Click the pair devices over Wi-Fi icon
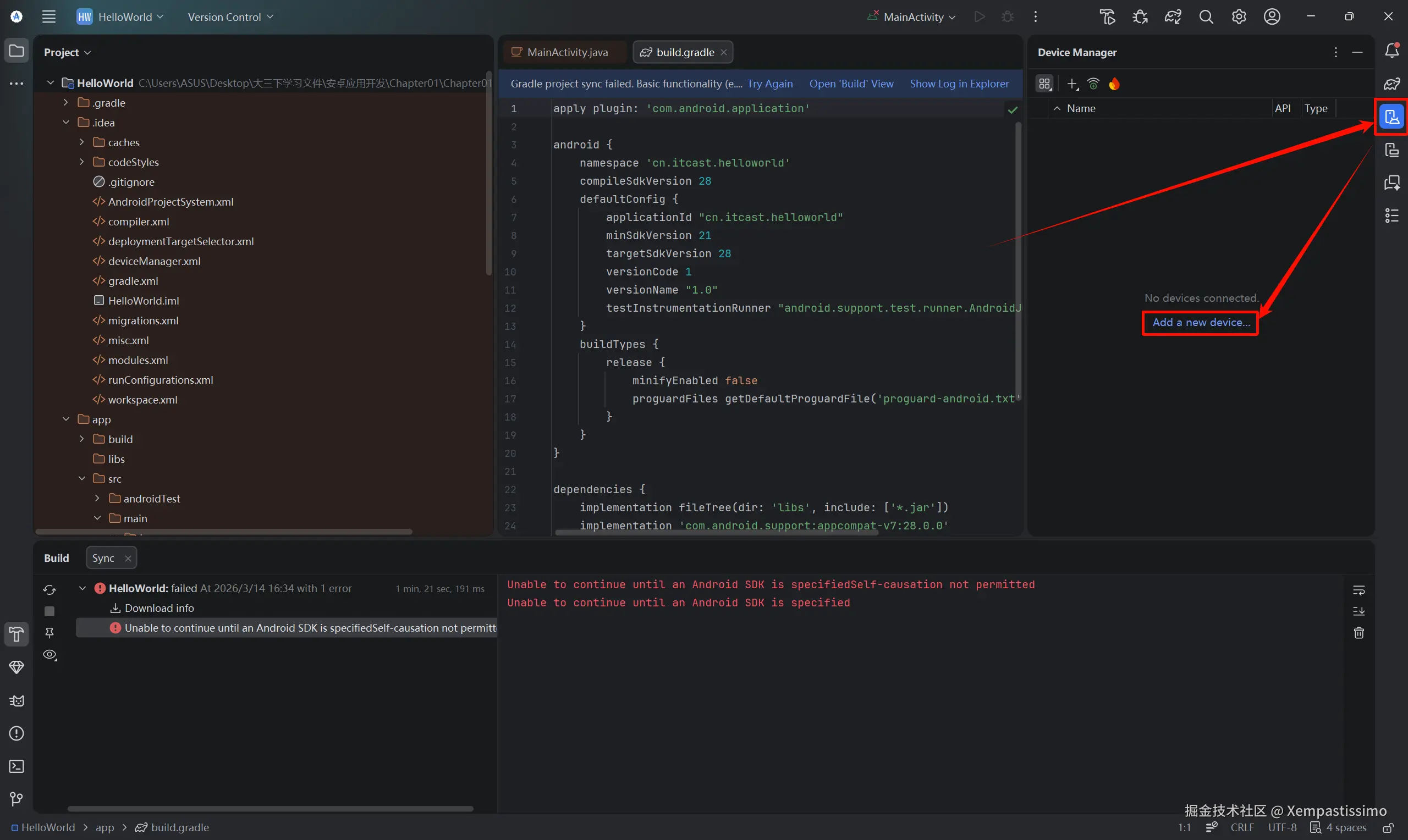The image size is (1408, 840). (x=1093, y=84)
